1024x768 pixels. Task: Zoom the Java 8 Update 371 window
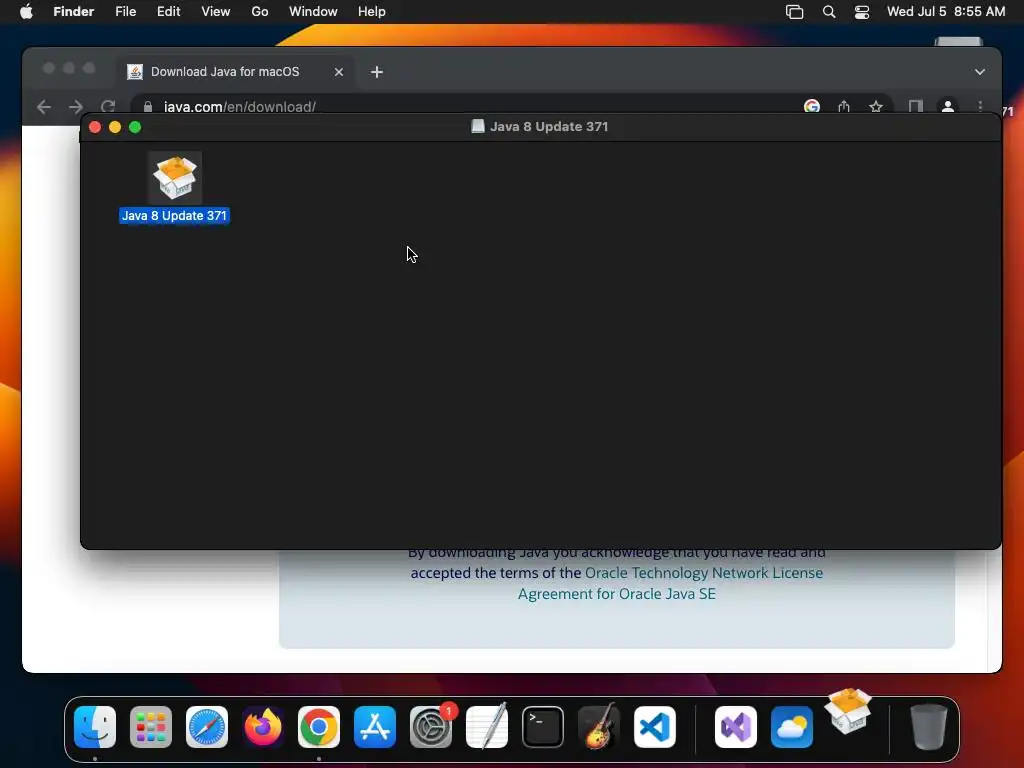tap(135, 127)
